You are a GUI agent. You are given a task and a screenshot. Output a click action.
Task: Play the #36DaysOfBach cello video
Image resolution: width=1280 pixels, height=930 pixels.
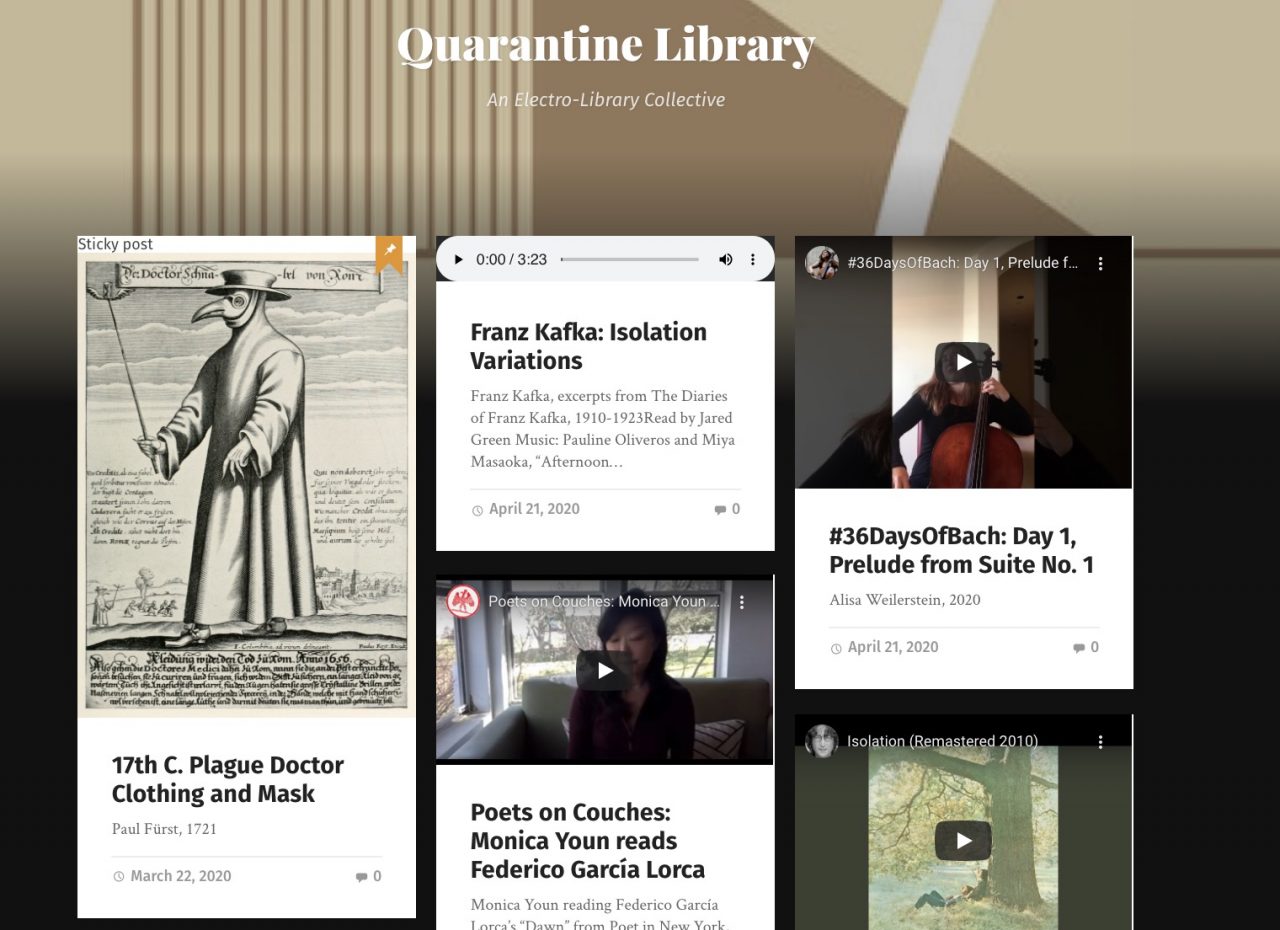click(x=963, y=362)
